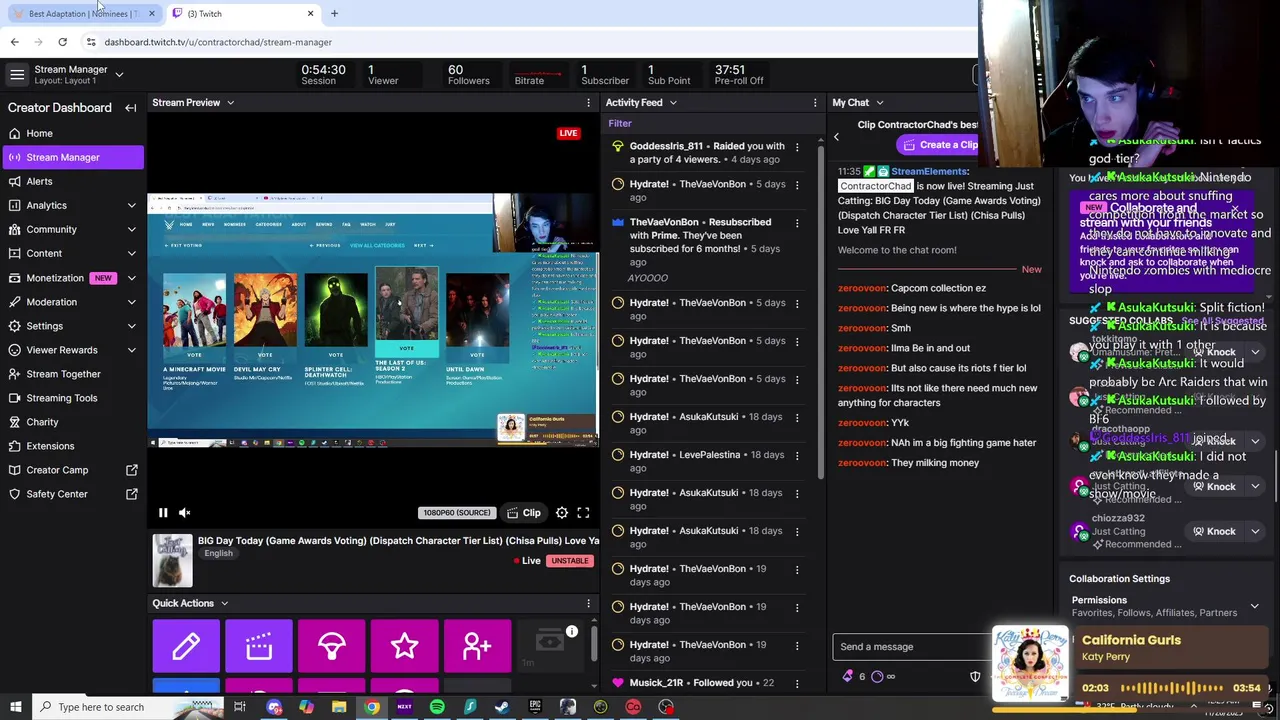The width and height of the screenshot is (1280, 720).
Task: Open the Stream Preview panel dropdown
Action: pos(230,103)
